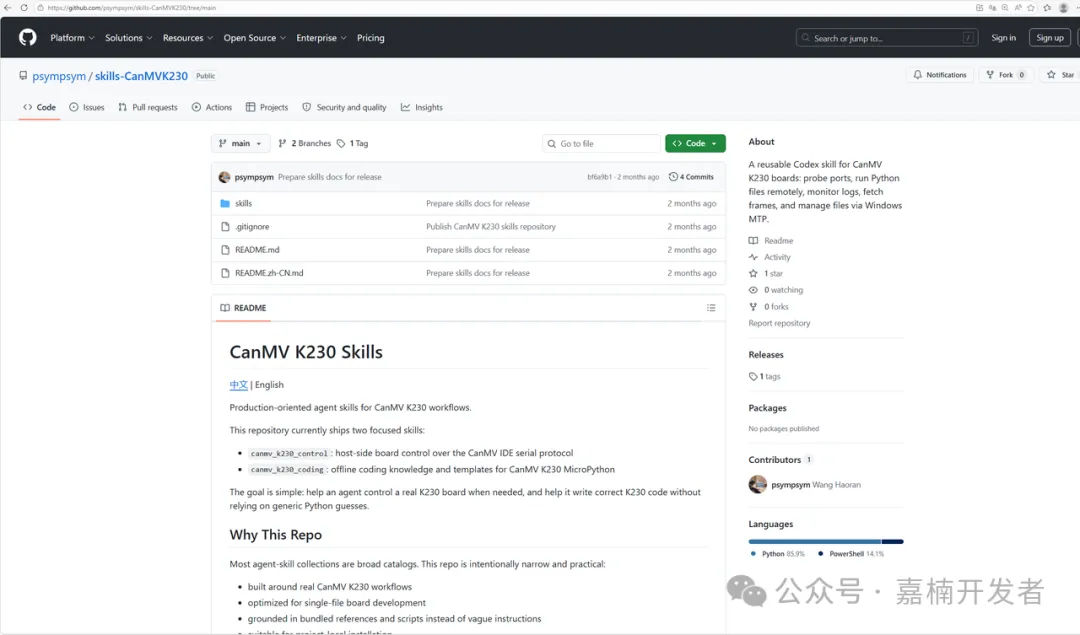
Task: Click the skills folder icon
Action: pos(225,203)
